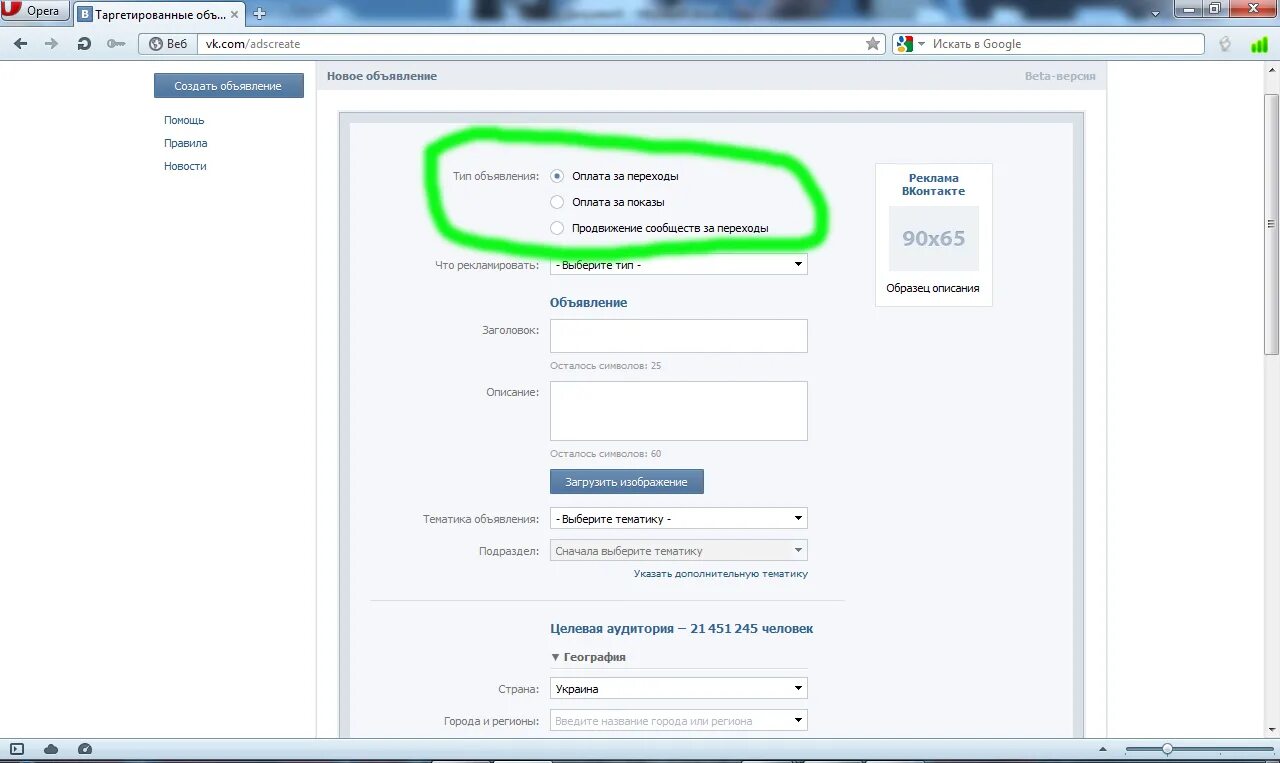Collapse the География section

click(x=588, y=657)
